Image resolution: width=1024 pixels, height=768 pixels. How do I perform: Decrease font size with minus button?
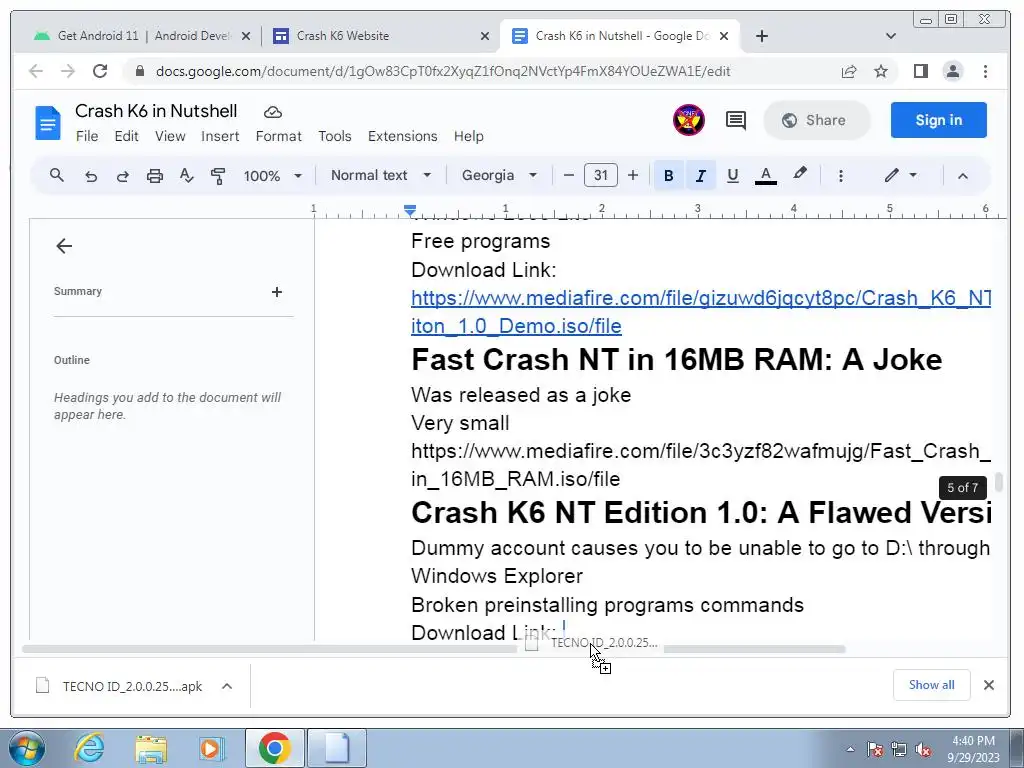pyautogui.click(x=569, y=176)
